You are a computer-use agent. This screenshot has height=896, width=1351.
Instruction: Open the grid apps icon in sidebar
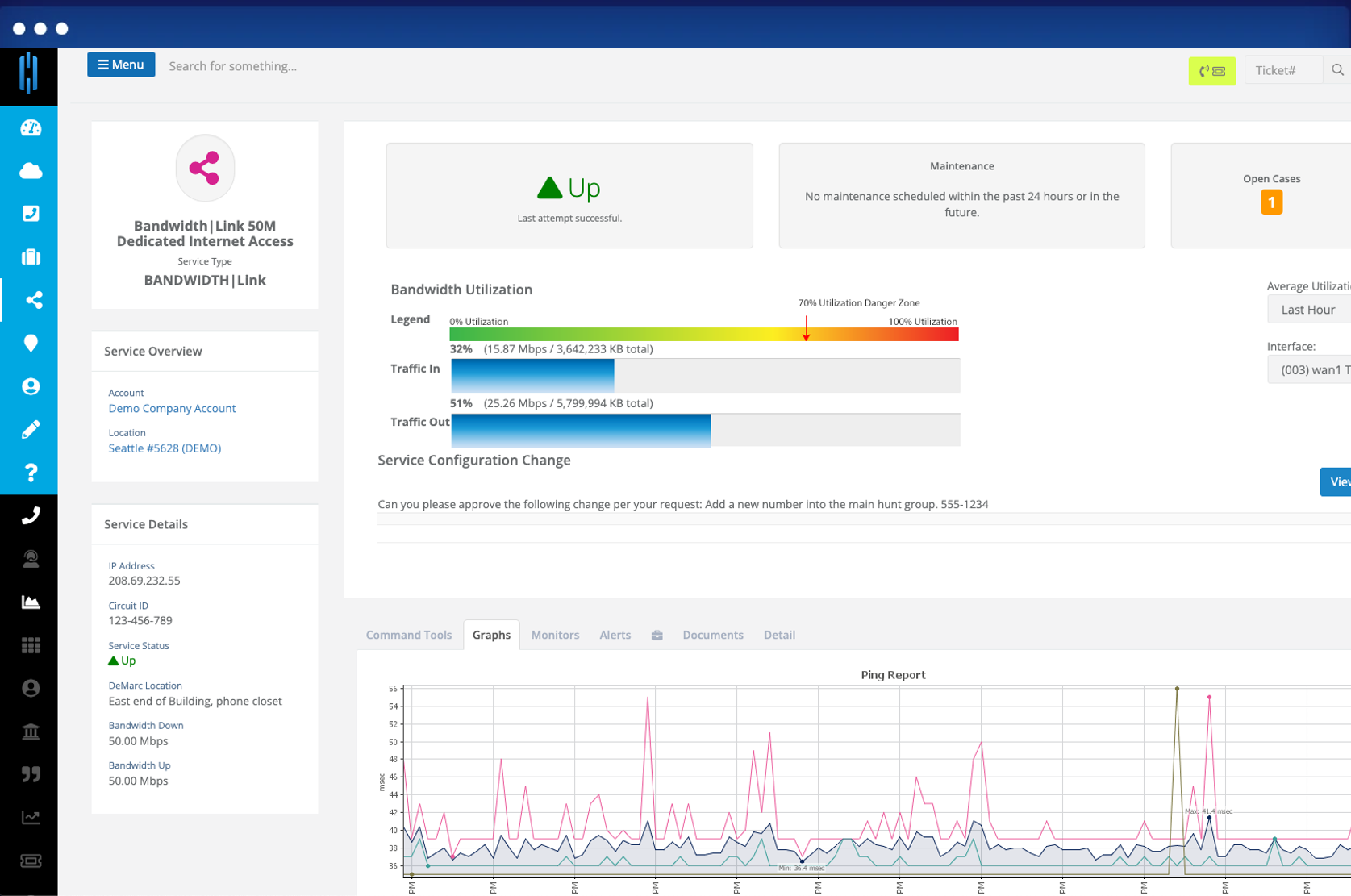[30, 645]
